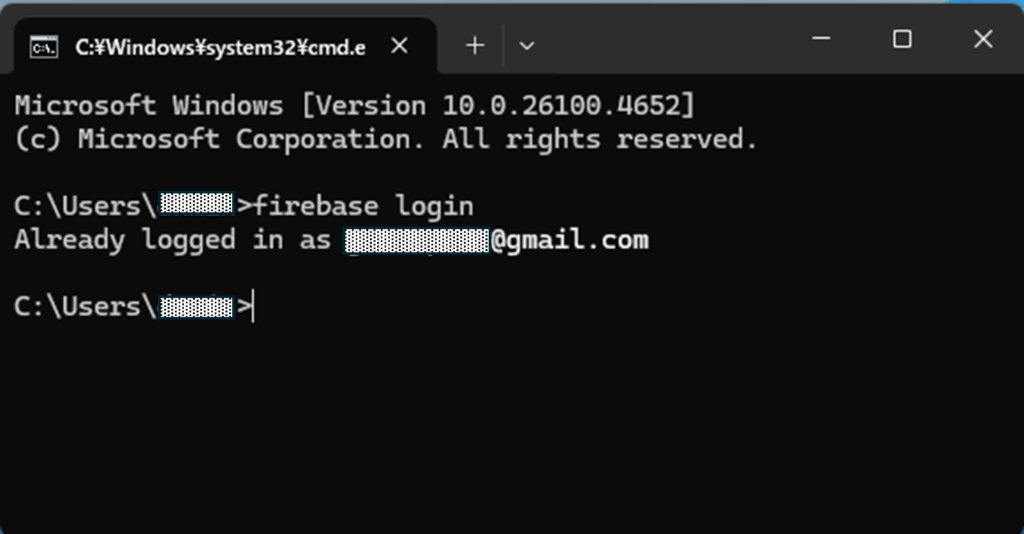Maximize the terminal window
1024x534 pixels.
tap(902, 39)
